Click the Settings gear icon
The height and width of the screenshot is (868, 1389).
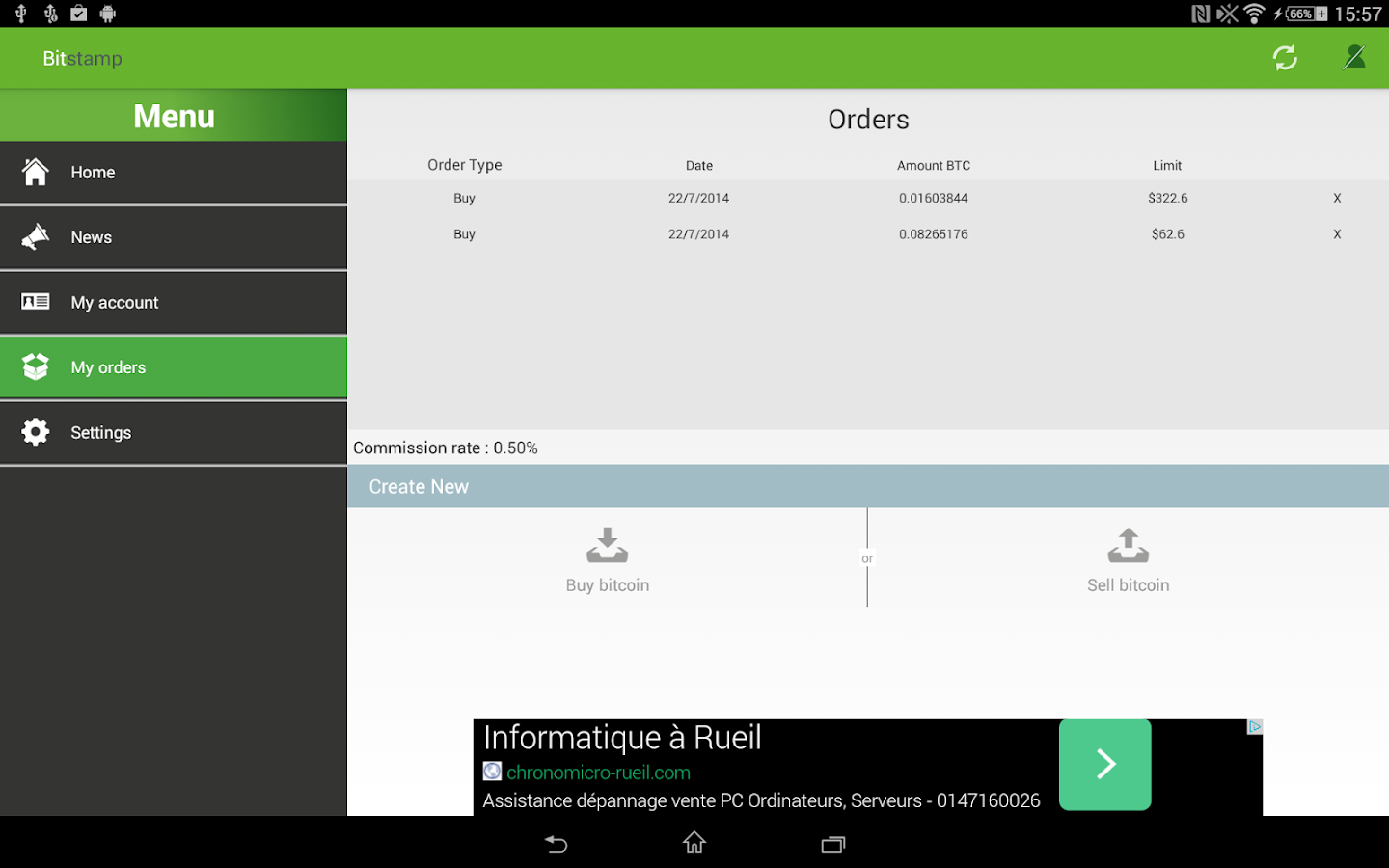[36, 432]
